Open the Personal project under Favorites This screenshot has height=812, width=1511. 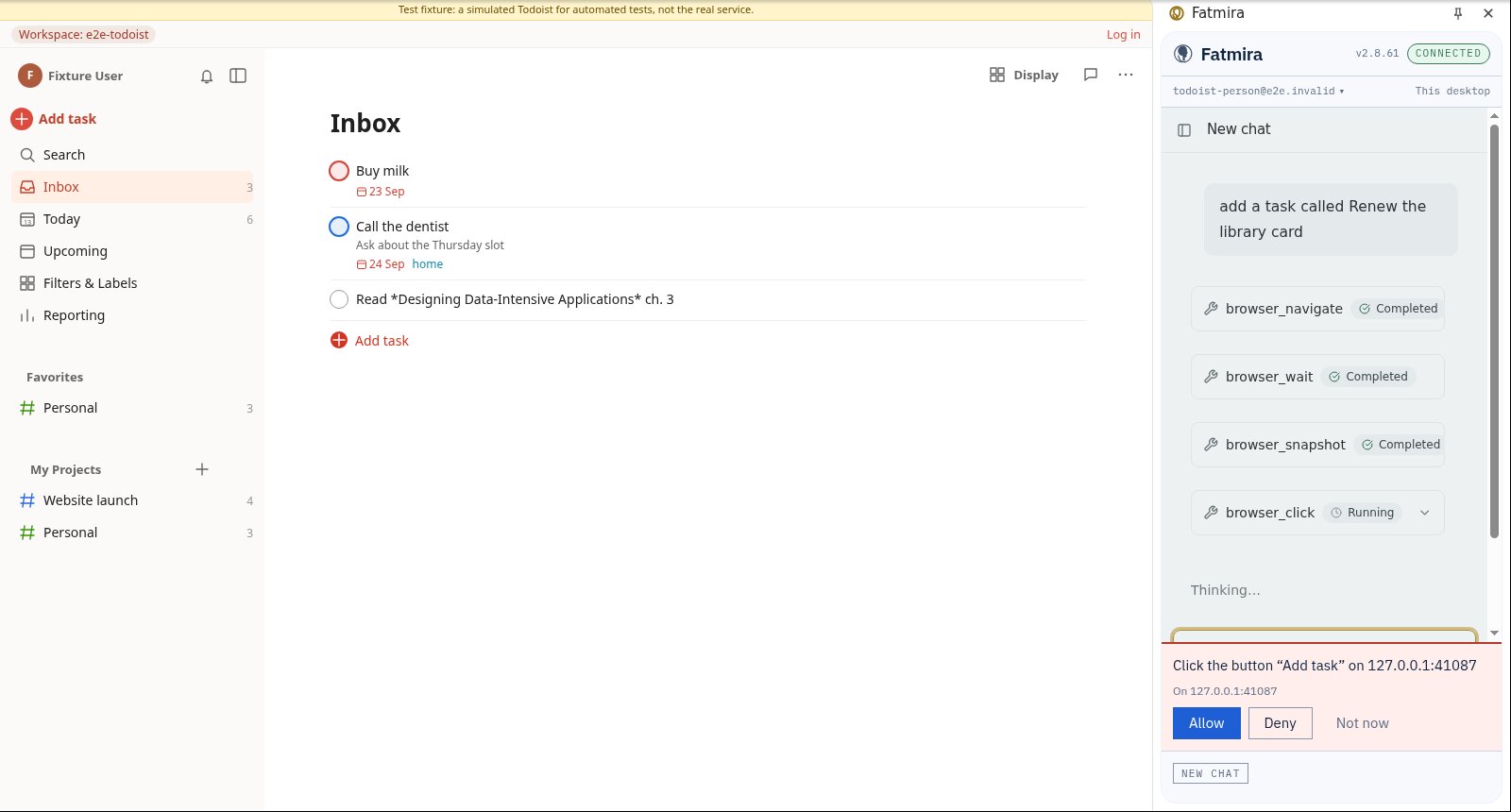132,408
